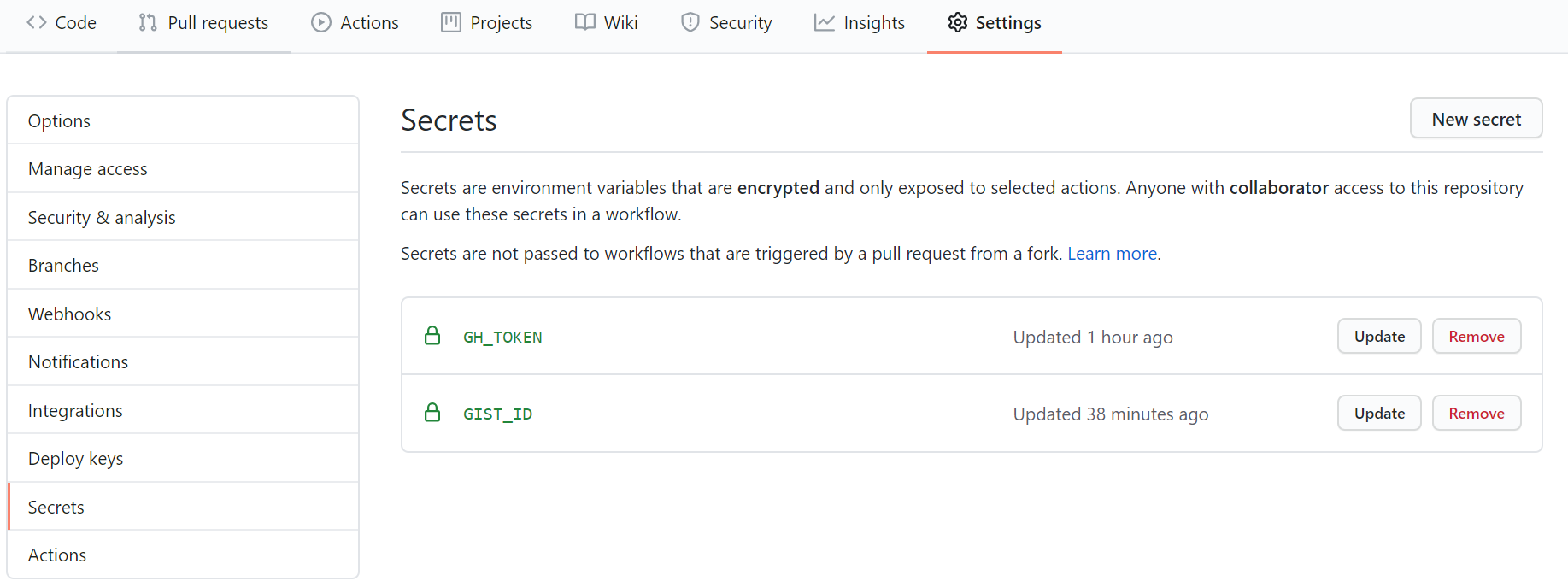Click the Settings gear icon

click(x=958, y=23)
